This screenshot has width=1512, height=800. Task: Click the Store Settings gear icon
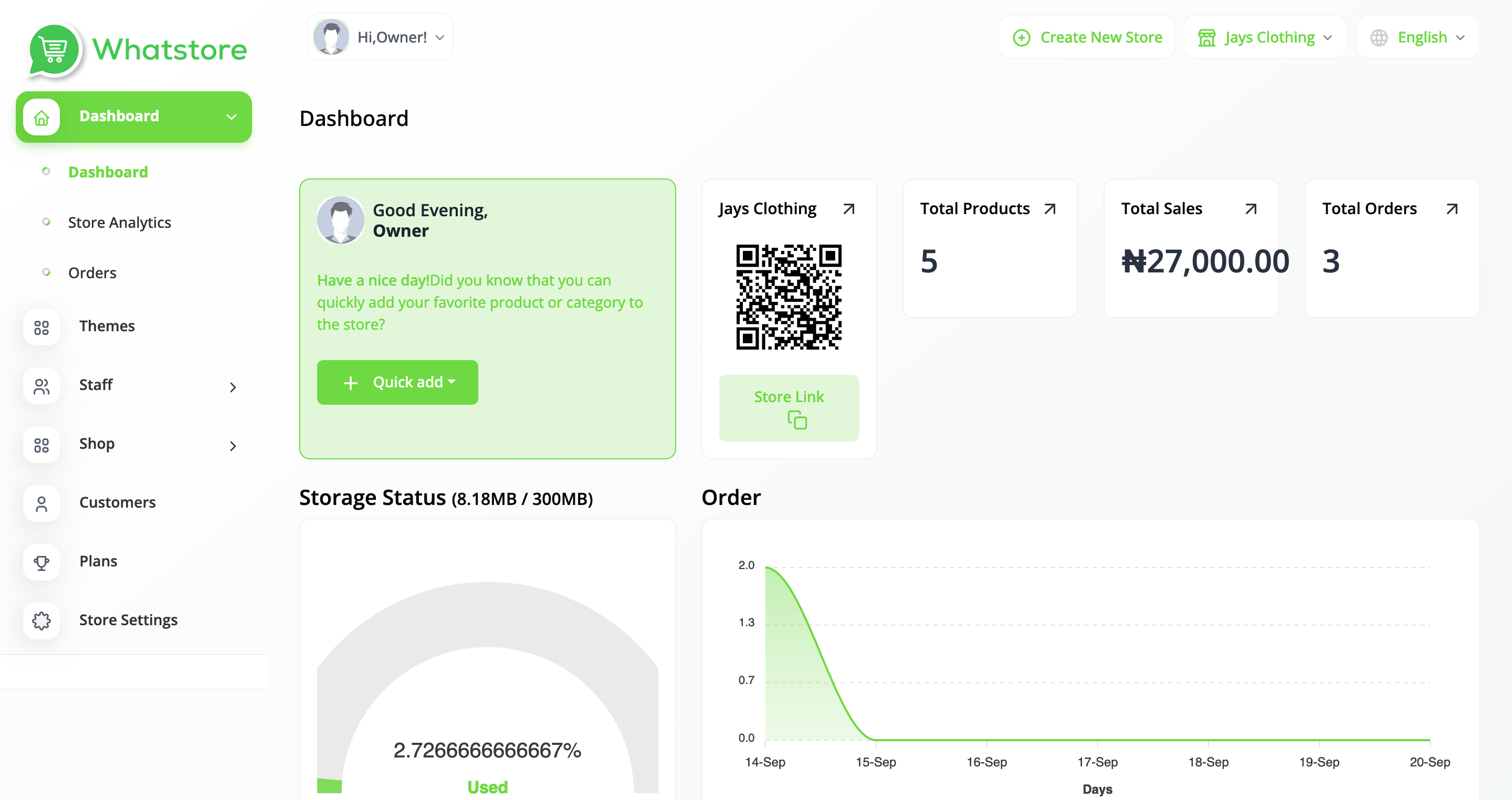pyautogui.click(x=41, y=620)
